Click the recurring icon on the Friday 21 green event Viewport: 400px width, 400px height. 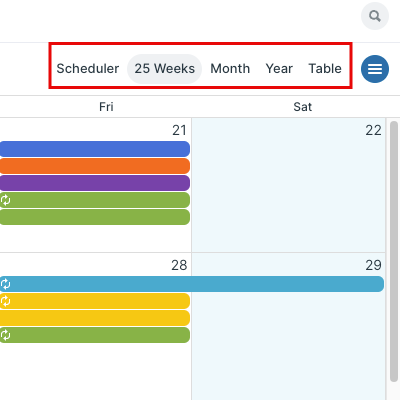point(6,200)
